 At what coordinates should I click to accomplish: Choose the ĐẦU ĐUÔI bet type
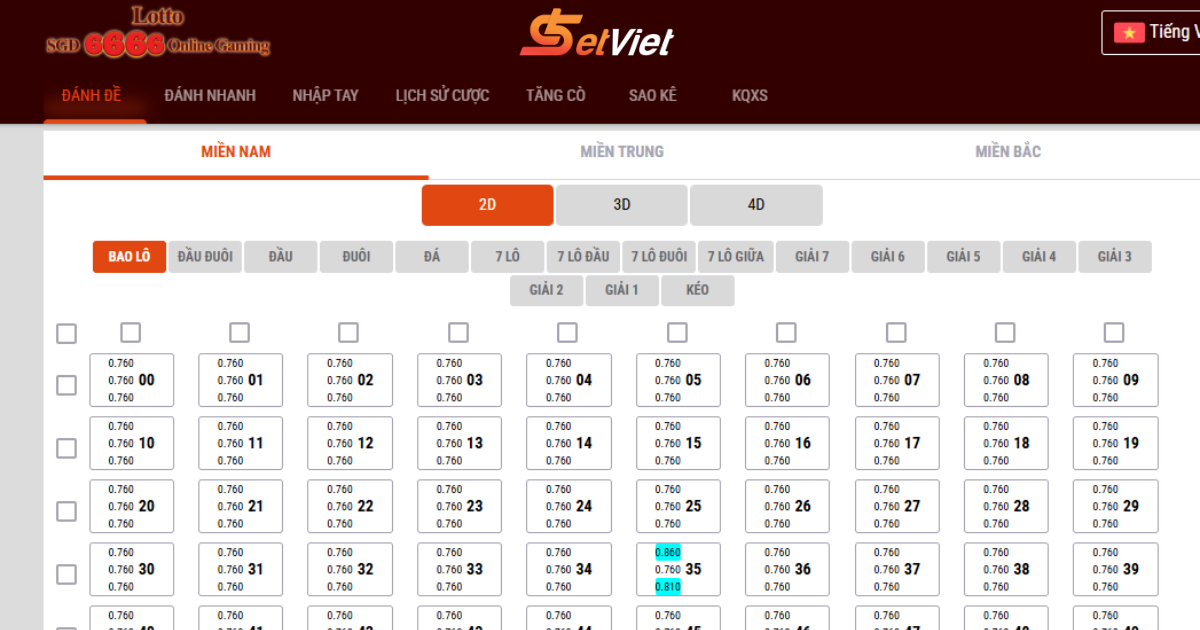click(x=205, y=256)
